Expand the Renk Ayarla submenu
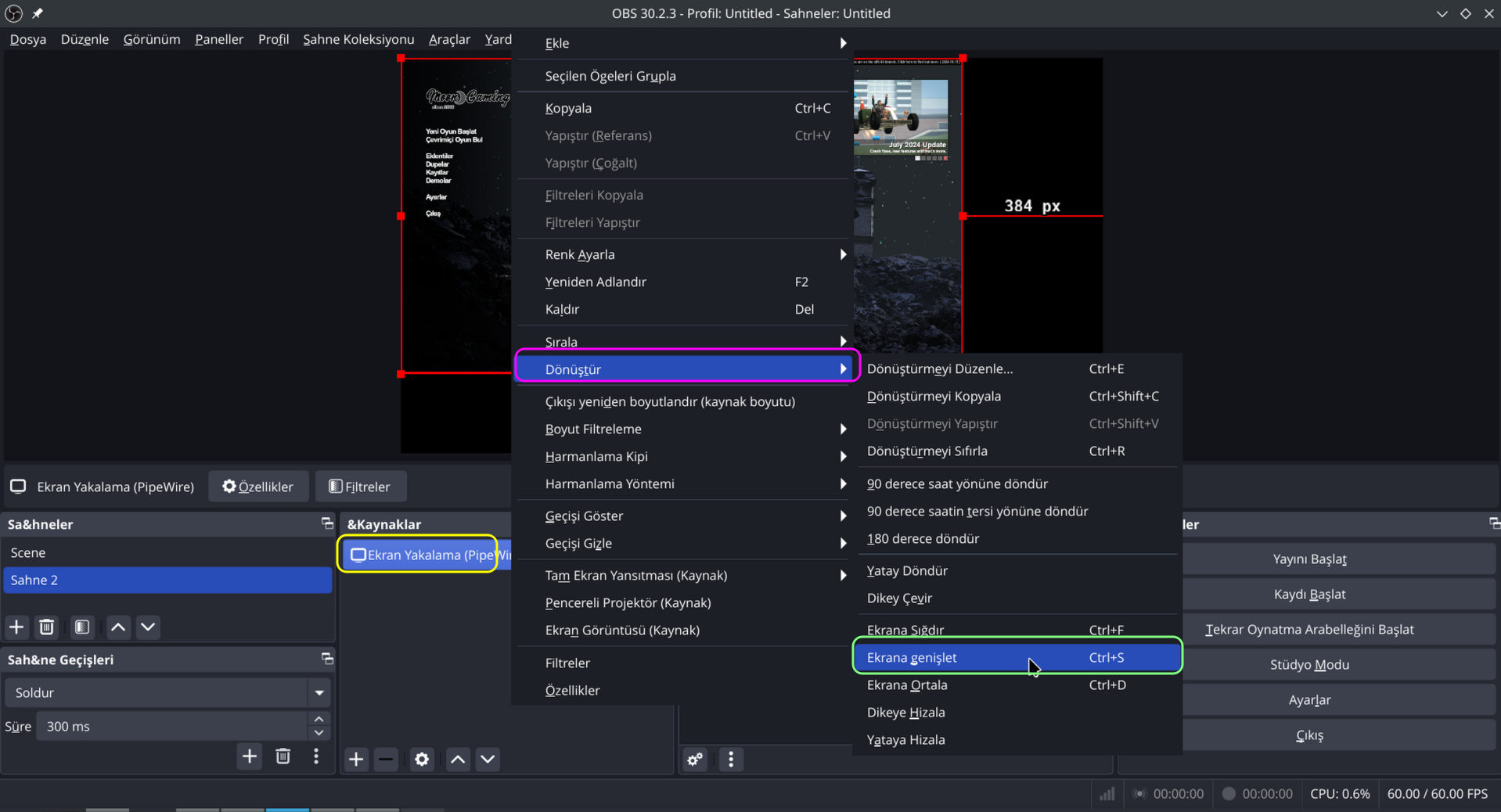This screenshot has height=812, width=1501. pos(682,254)
